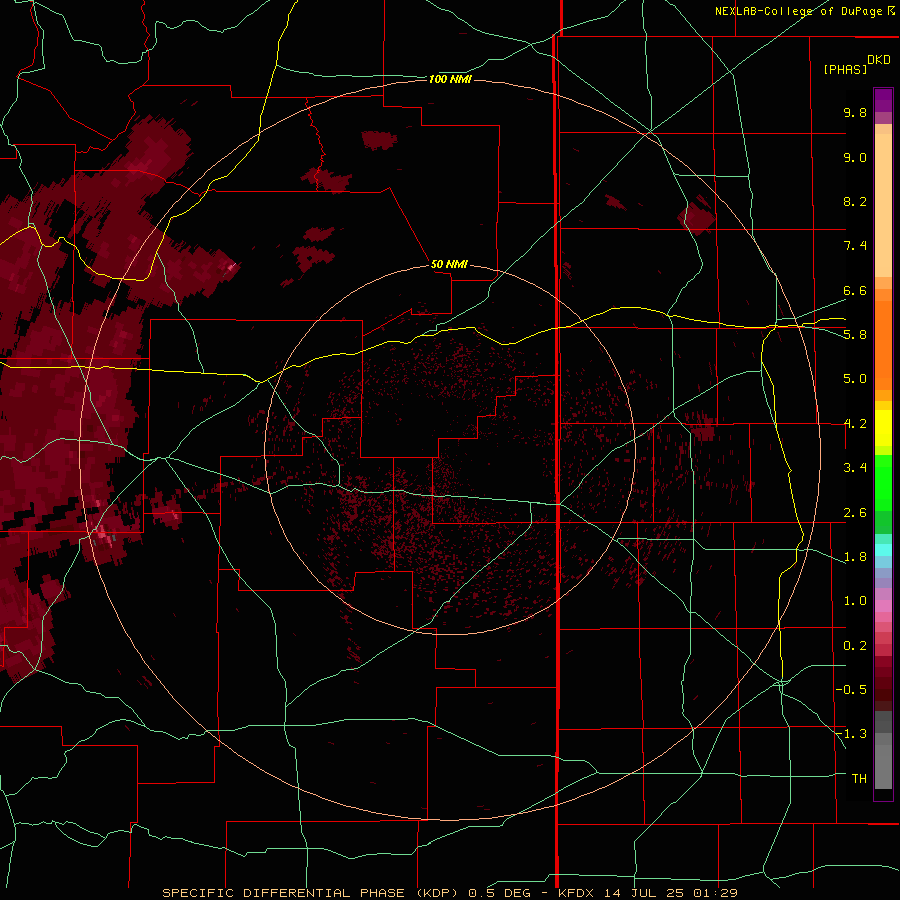Click the SPECIFIC DIFFERENTIAL PHASE (KDP) caption text
Viewport: 900px width, 900px height.
click(311, 893)
